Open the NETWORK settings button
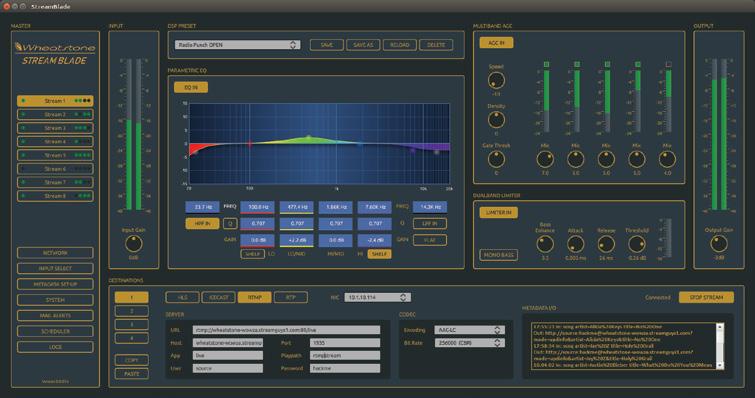Viewport: 755px width, 398px height. point(55,253)
